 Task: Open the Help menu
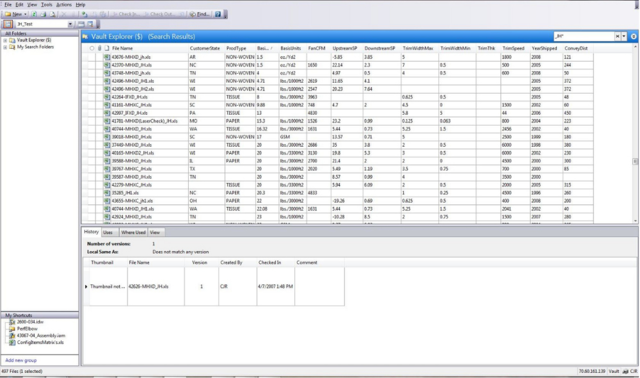click(x=80, y=4)
